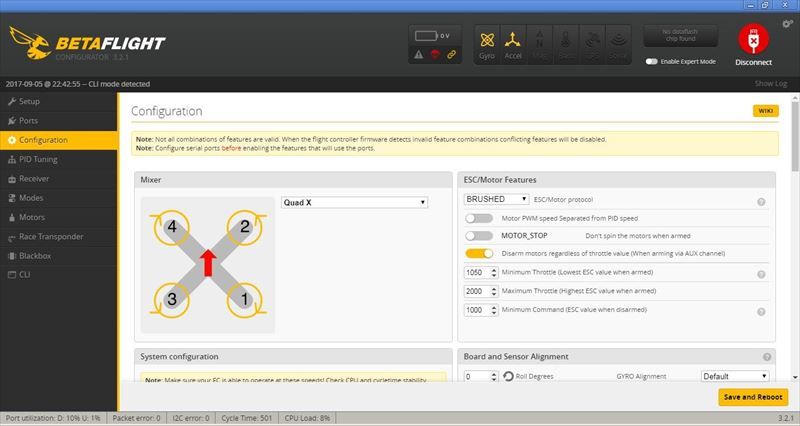Click motor 1 in the mixer diagram
The height and width of the screenshot is (426, 800).
tap(244, 299)
